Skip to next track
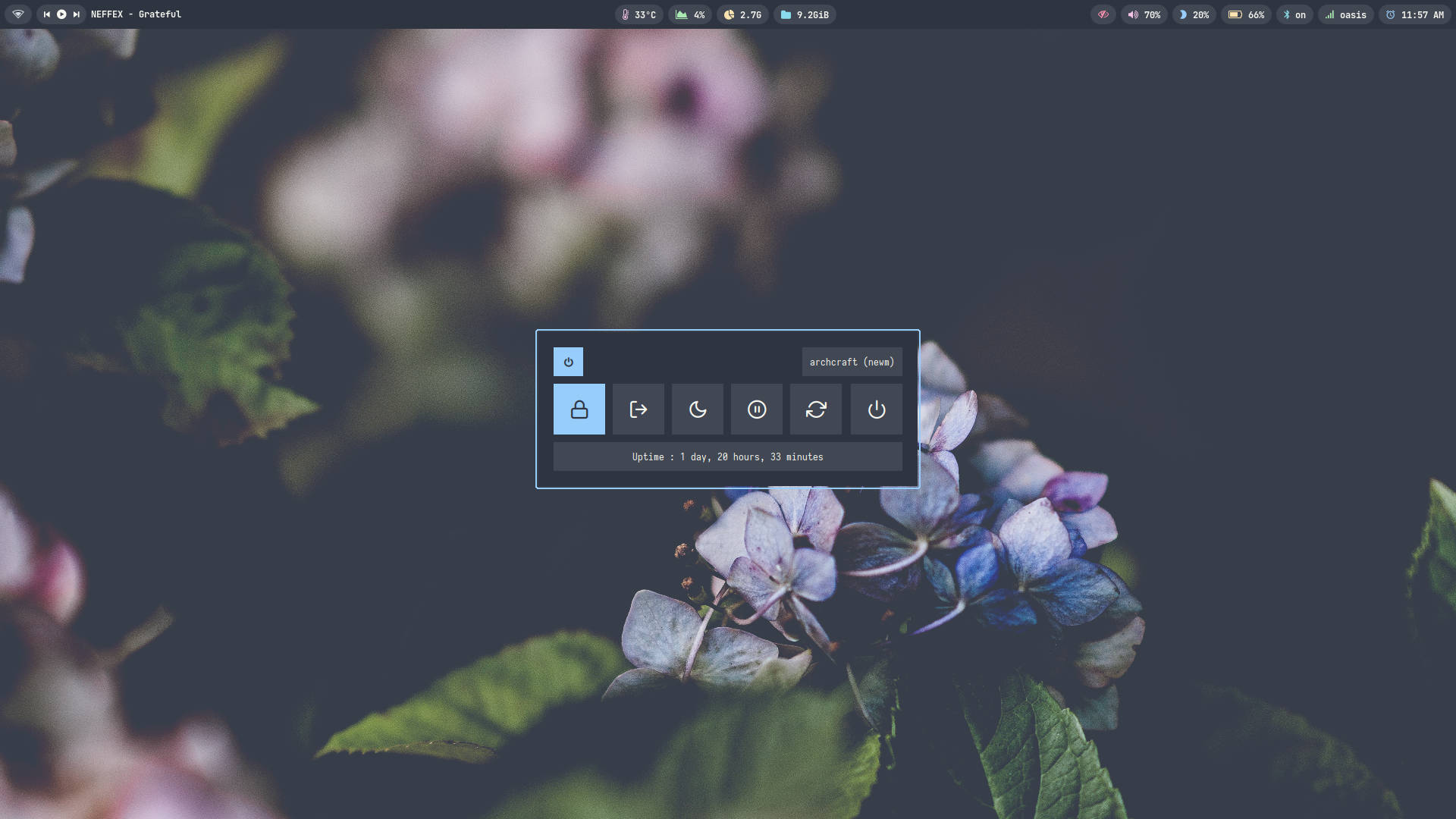 pyautogui.click(x=76, y=14)
